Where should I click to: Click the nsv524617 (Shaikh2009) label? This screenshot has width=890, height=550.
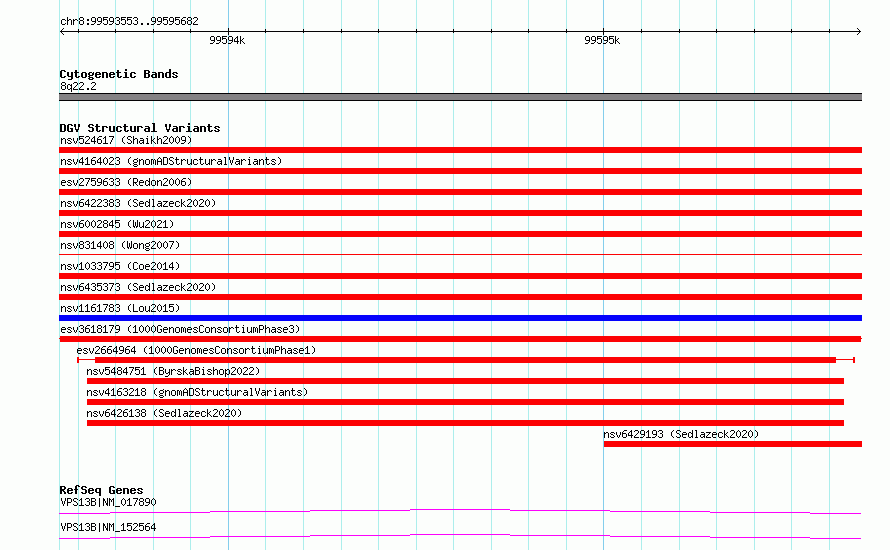[126, 140]
